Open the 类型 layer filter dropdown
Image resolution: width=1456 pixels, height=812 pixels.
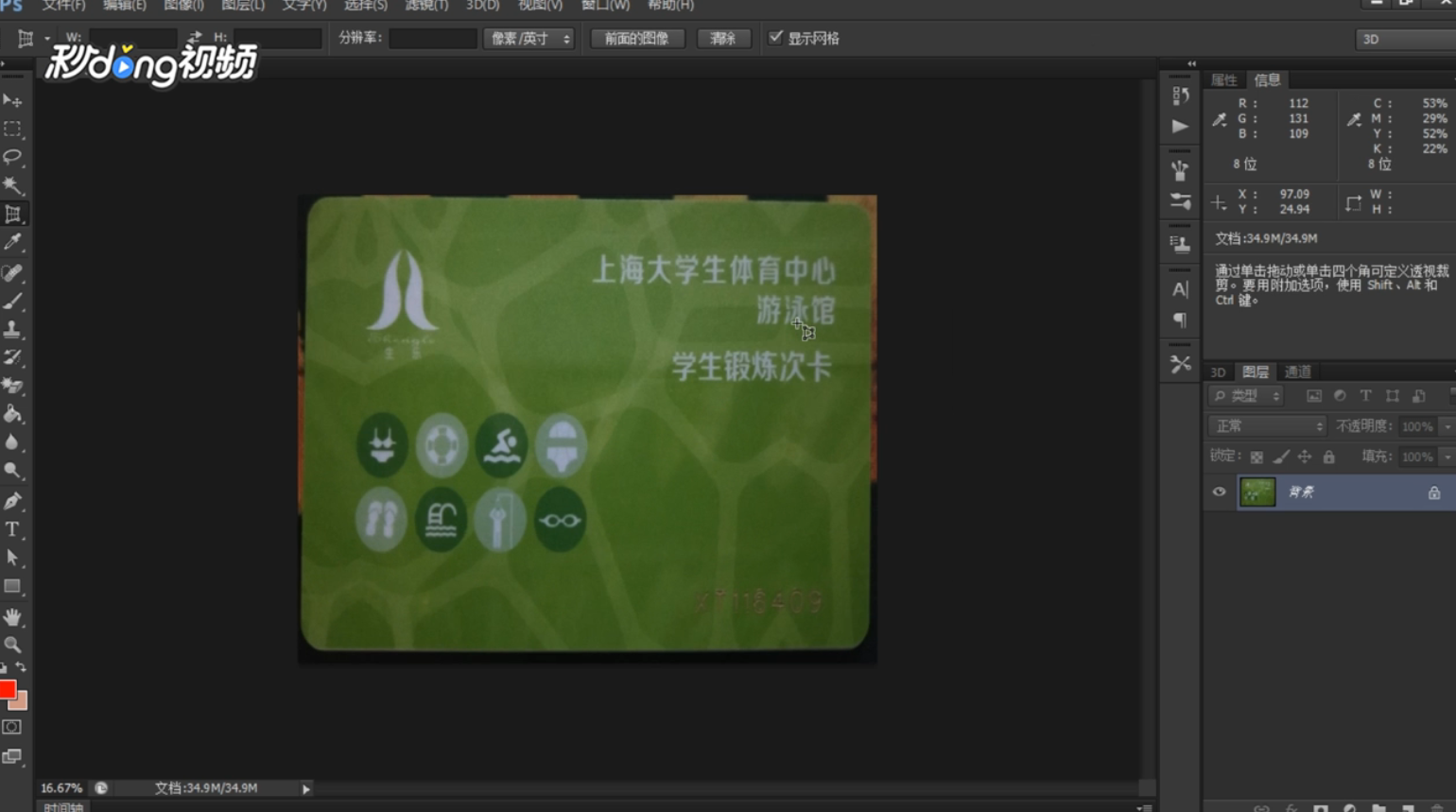pyautogui.click(x=1246, y=396)
